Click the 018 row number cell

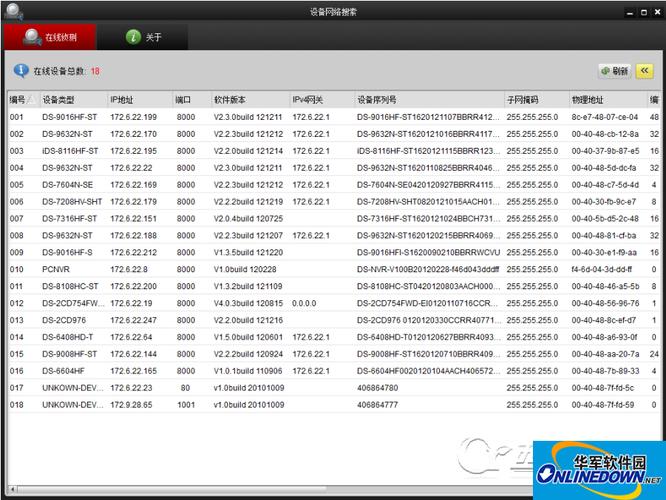pyautogui.click(x=17, y=405)
